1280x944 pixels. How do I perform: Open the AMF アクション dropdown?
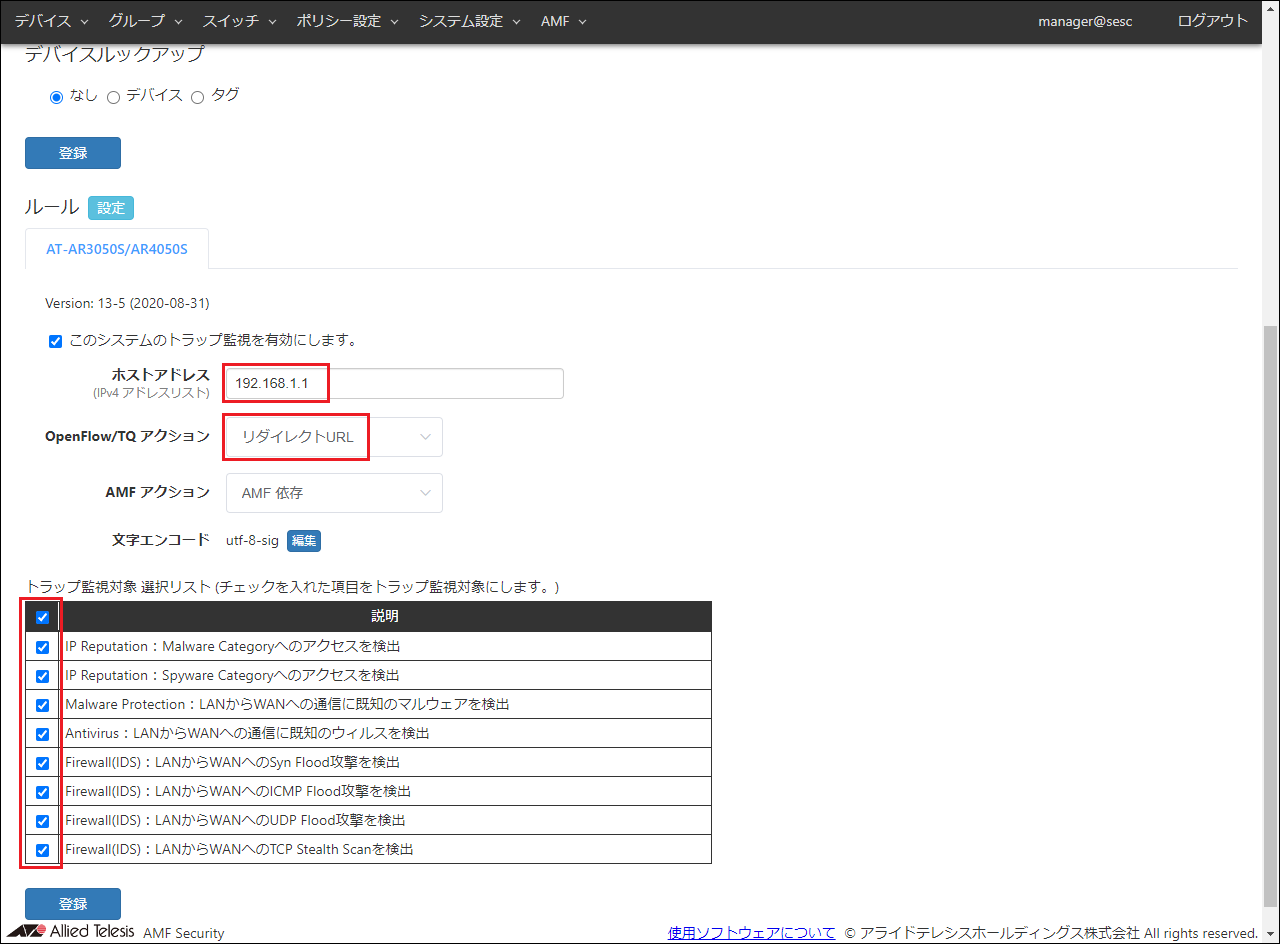(x=334, y=493)
